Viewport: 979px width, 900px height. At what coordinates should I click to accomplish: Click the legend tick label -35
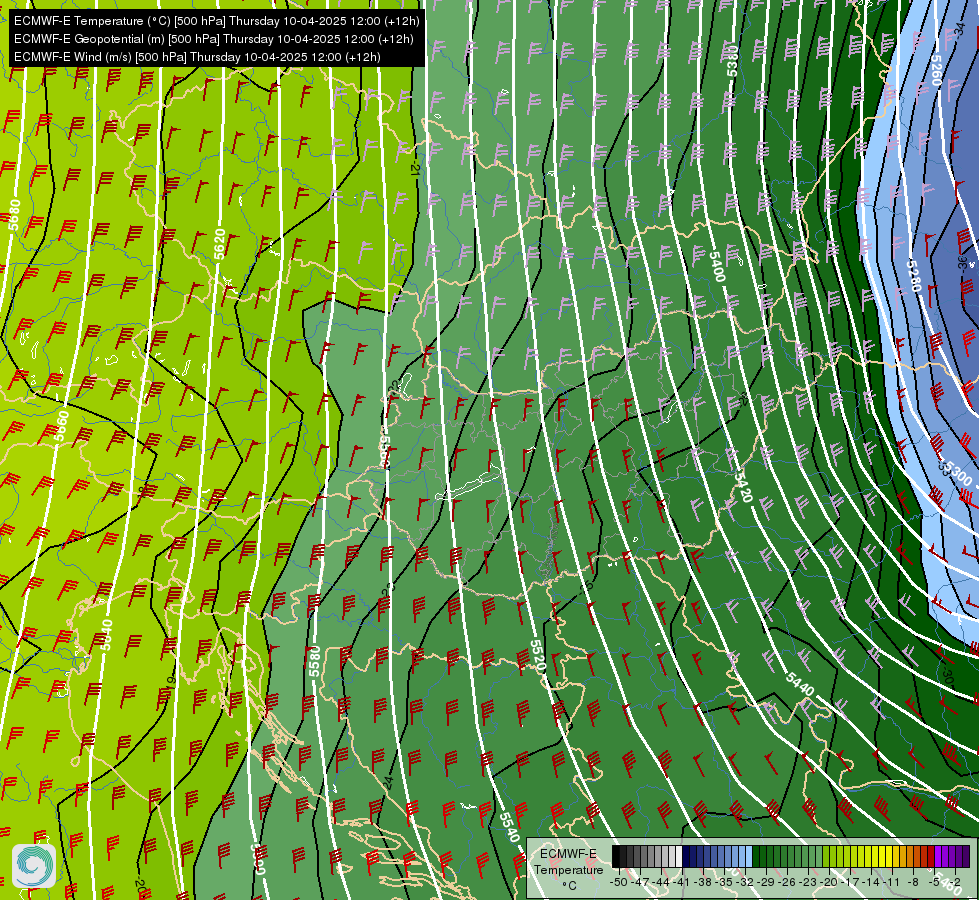click(x=724, y=882)
